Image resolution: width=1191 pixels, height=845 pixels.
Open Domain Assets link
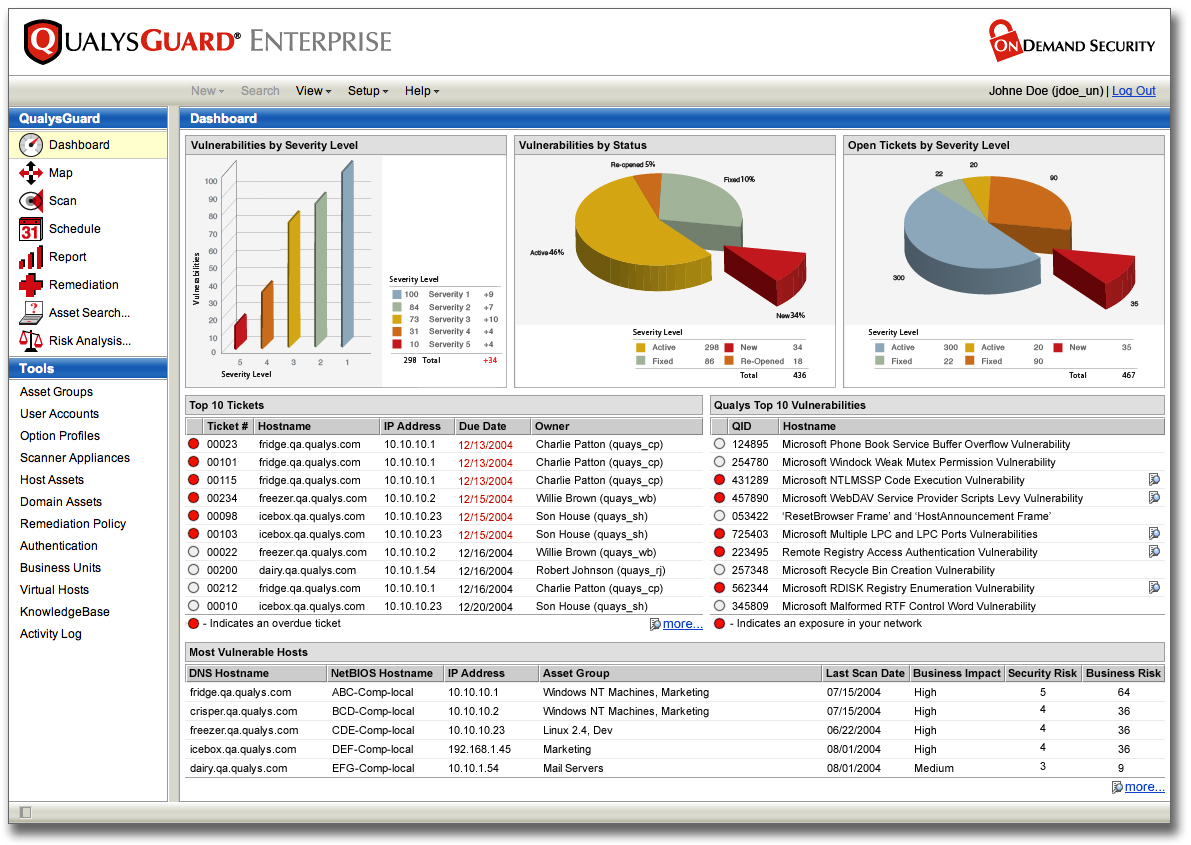[61, 502]
